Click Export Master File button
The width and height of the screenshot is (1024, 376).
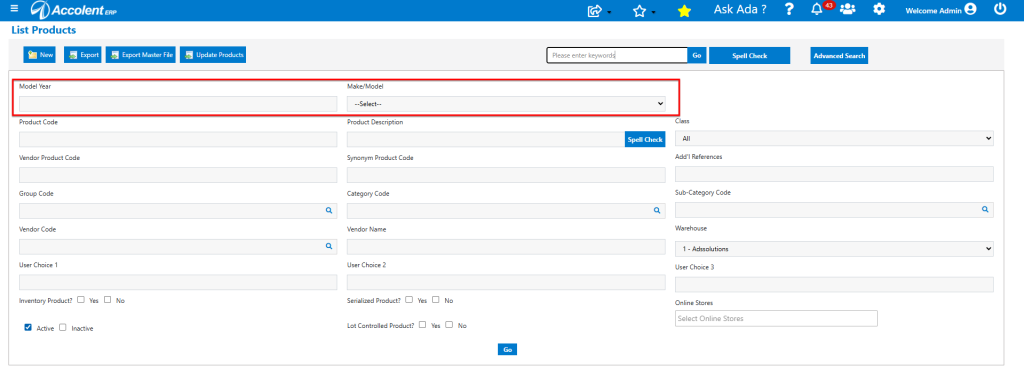coord(141,55)
